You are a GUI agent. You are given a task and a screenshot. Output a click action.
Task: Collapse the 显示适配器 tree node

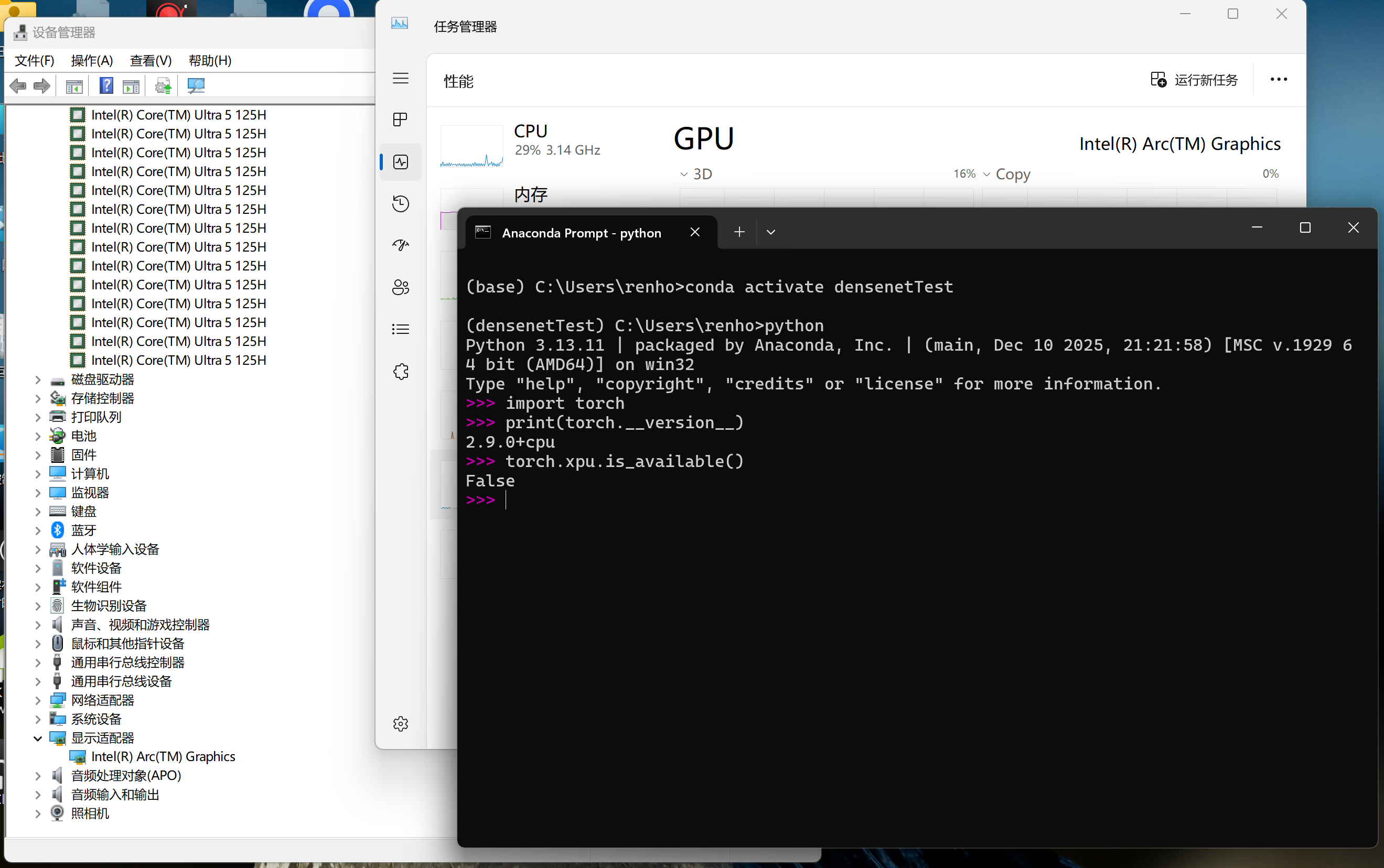38,737
